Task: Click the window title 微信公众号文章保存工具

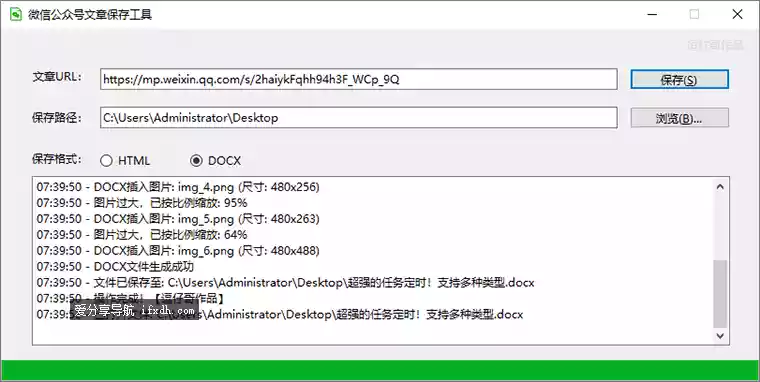Action: pos(90,15)
